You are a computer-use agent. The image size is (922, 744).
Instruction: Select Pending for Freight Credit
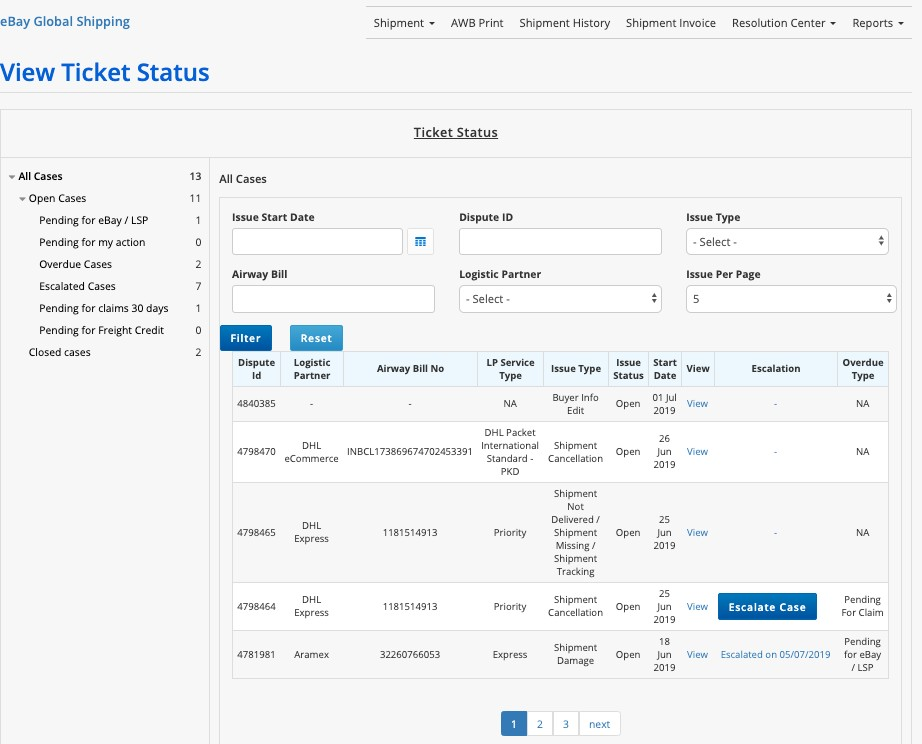click(x=101, y=331)
